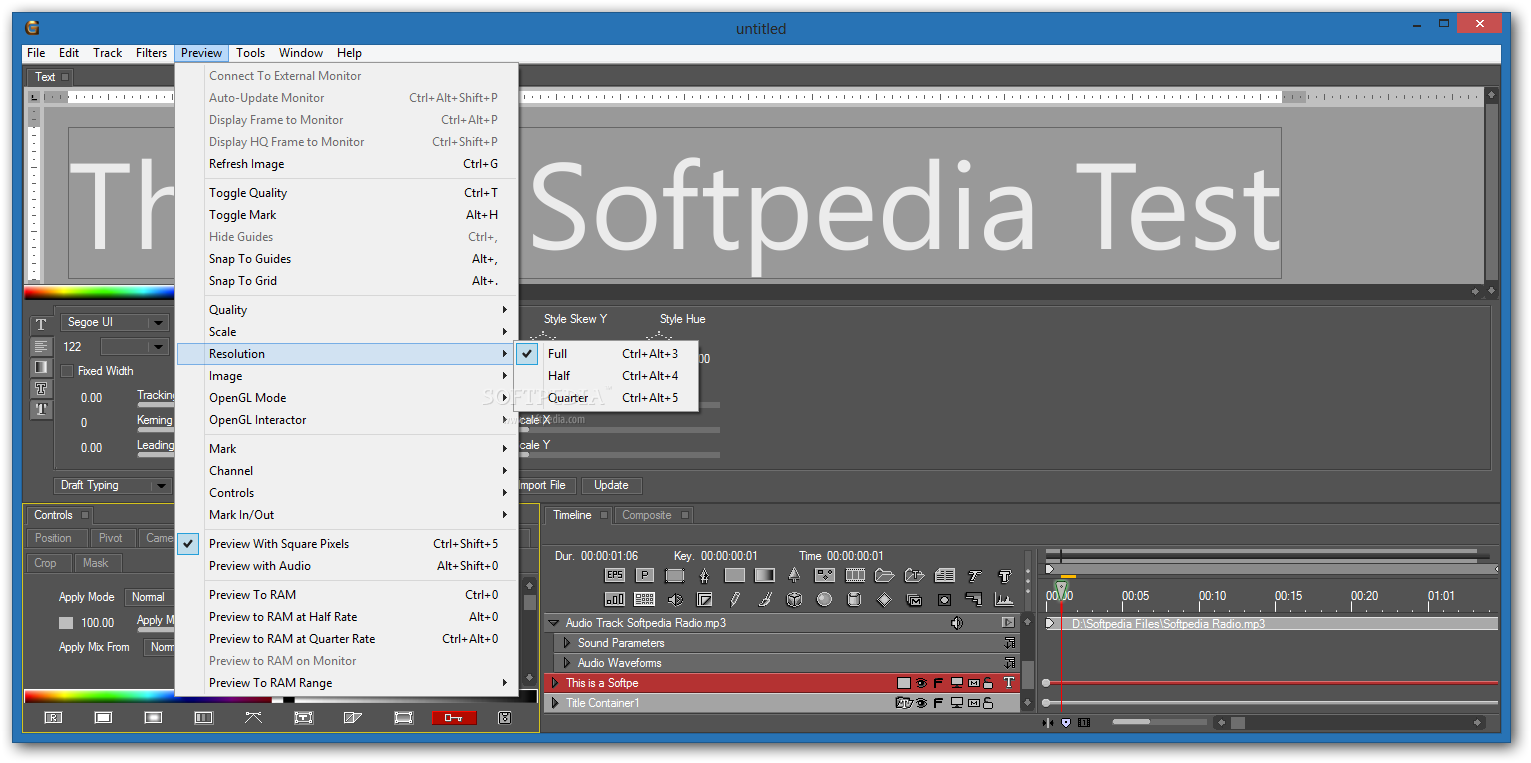Click the EPS import icon in timeline toolbar
The width and height of the screenshot is (1531, 763).
(x=614, y=575)
